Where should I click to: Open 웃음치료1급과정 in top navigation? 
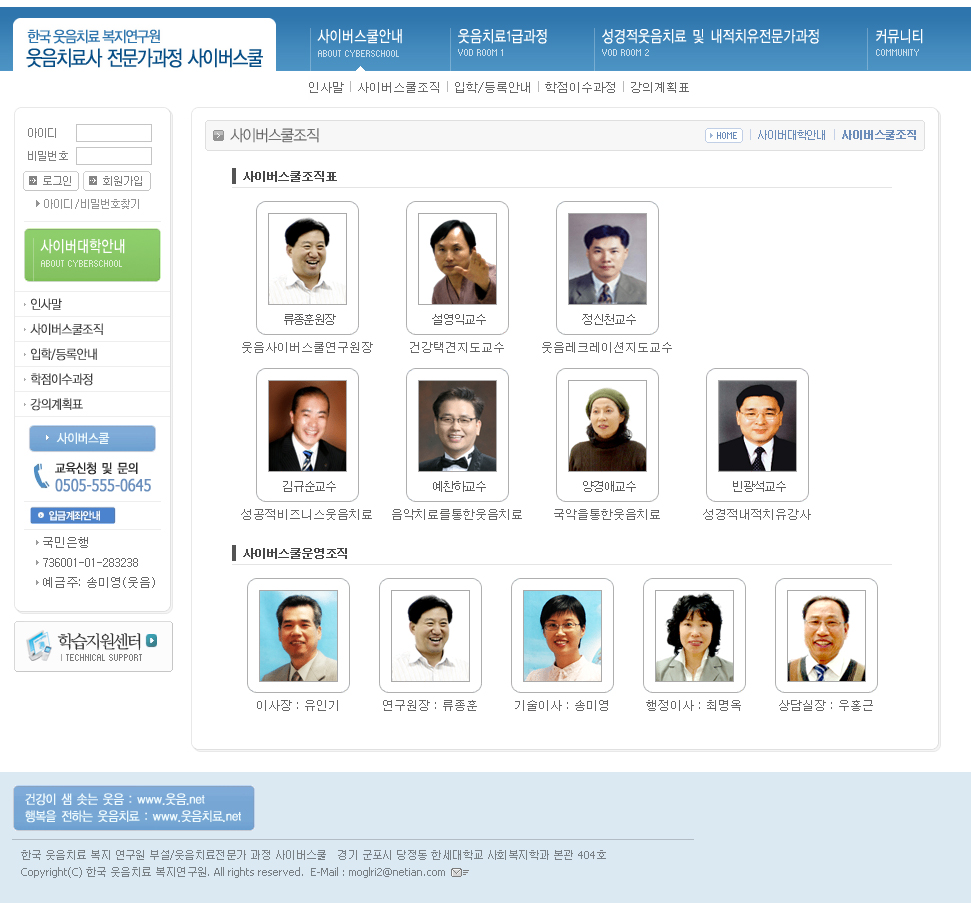[502, 41]
